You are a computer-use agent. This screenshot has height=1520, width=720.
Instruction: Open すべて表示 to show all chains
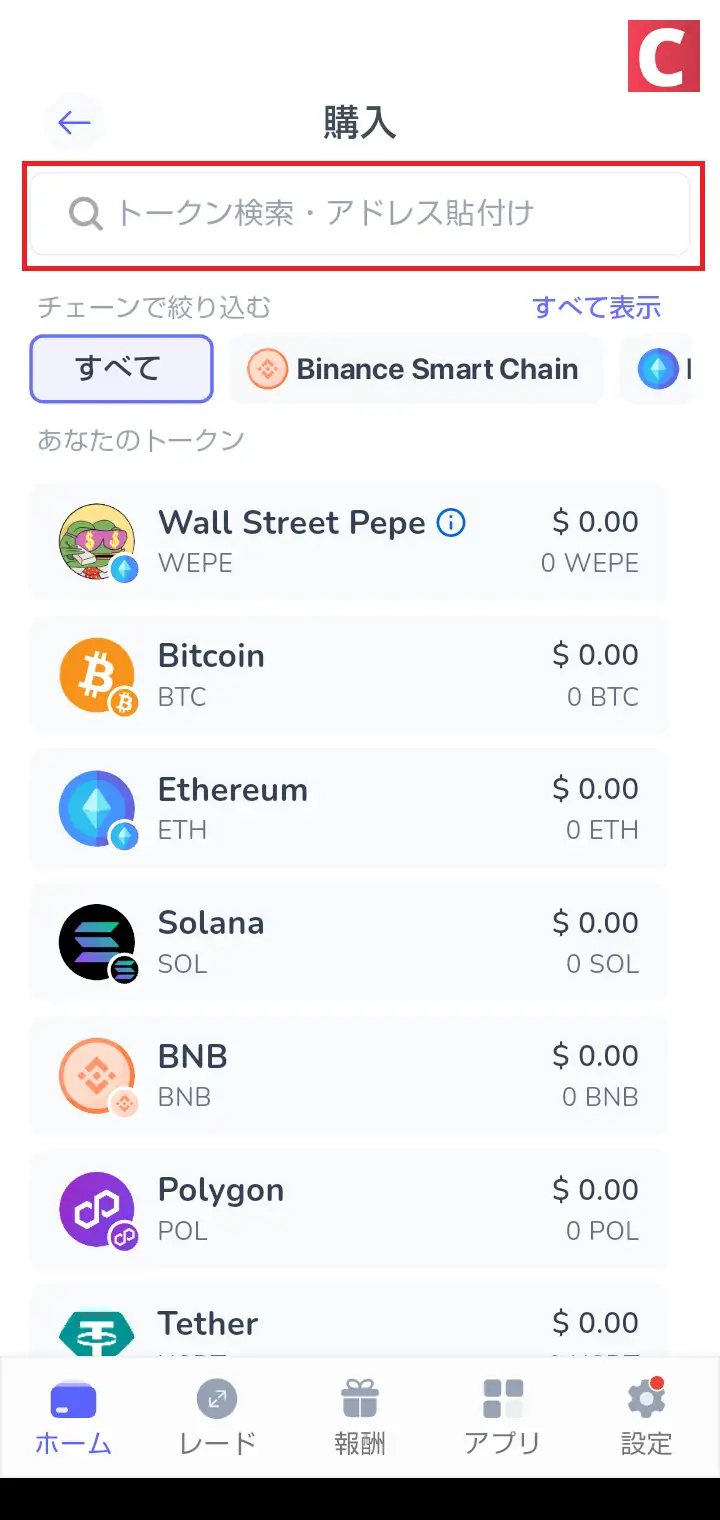coord(596,307)
